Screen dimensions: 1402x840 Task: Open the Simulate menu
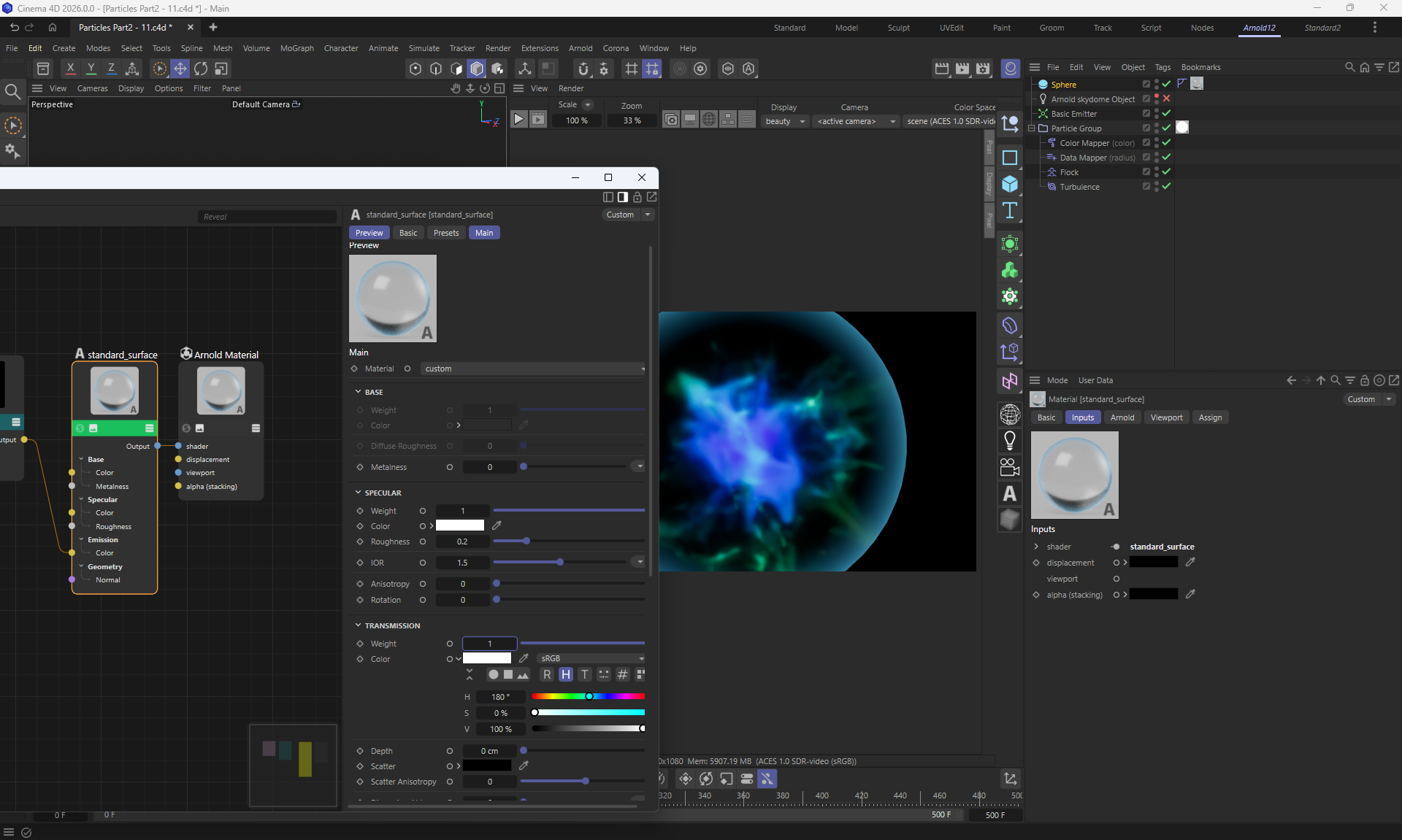pos(424,48)
